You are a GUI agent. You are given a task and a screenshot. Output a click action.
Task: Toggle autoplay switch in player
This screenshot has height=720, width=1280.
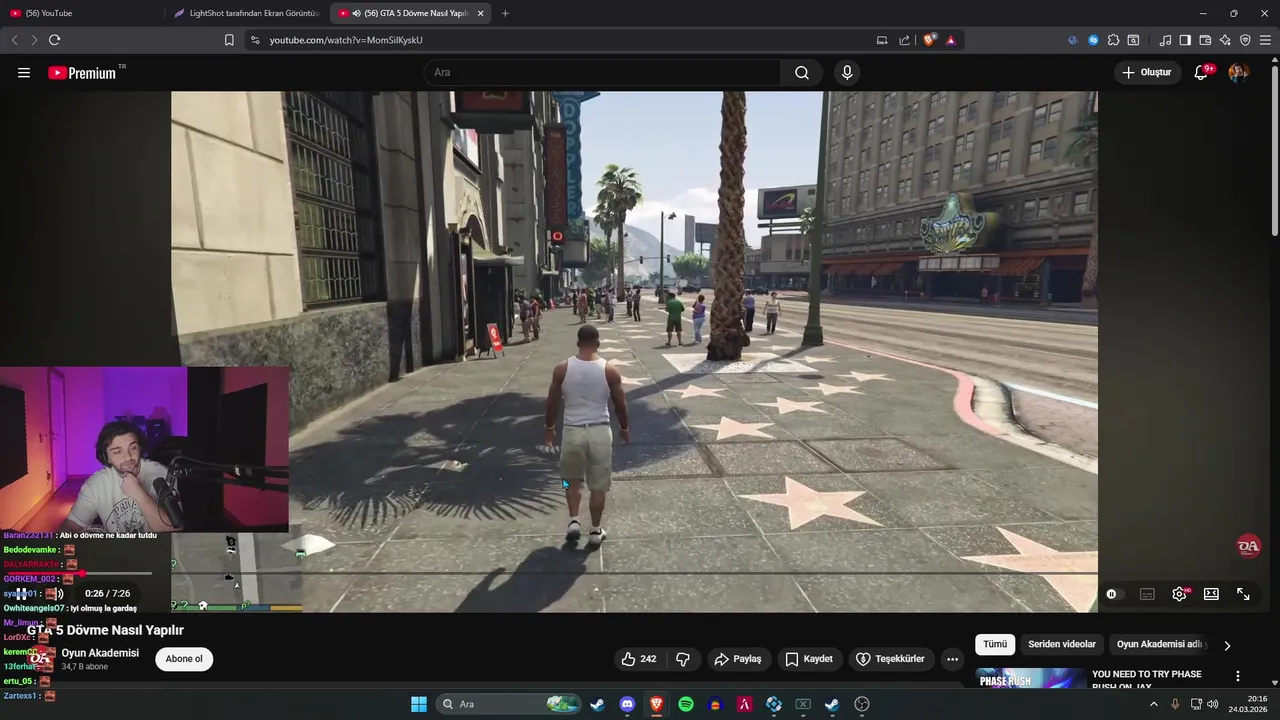pyautogui.click(x=1113, y=594)
